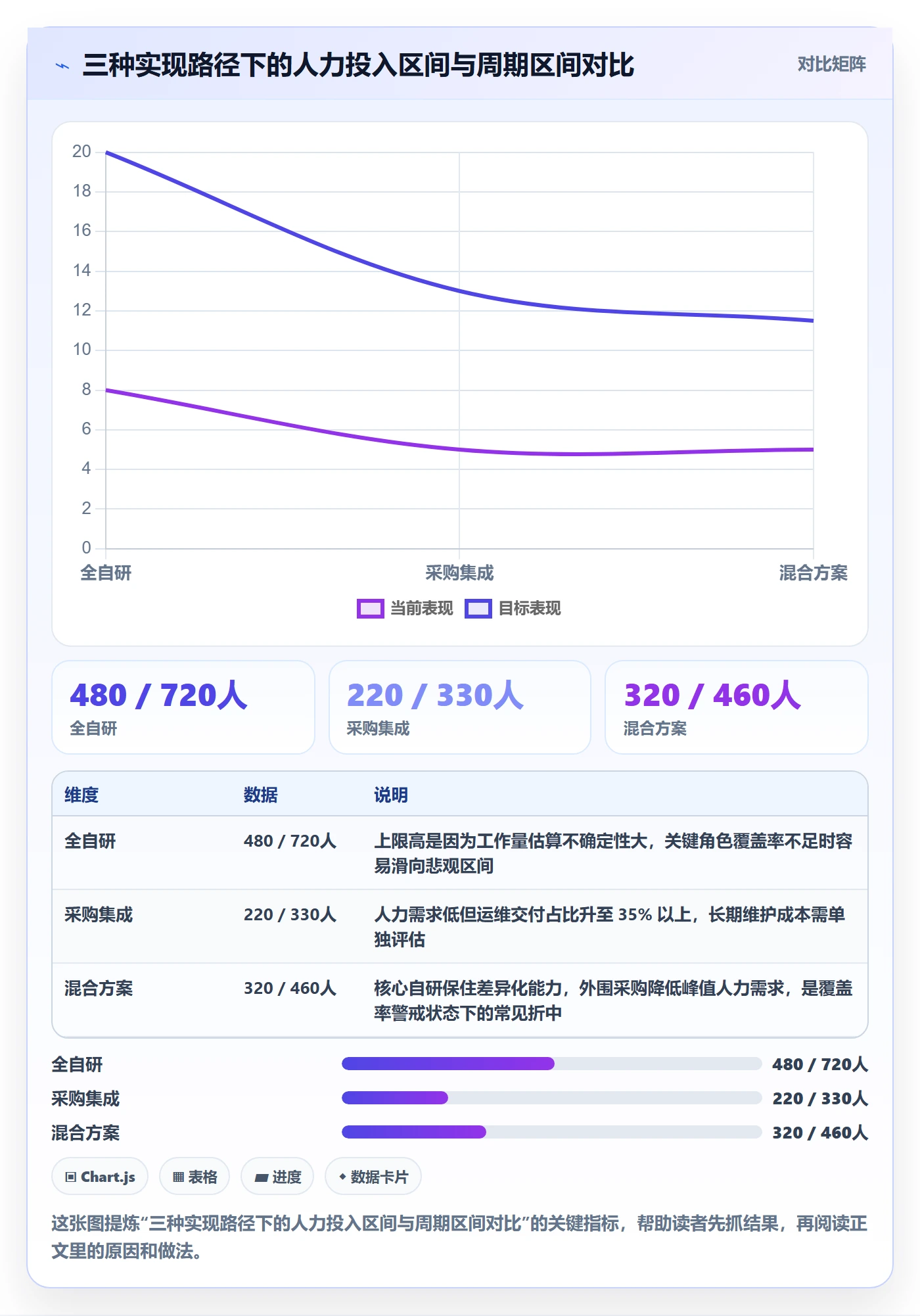Click the 全自研 progress bar
This screenshot has width=920, height=1316.
(x=551, y=1064)
